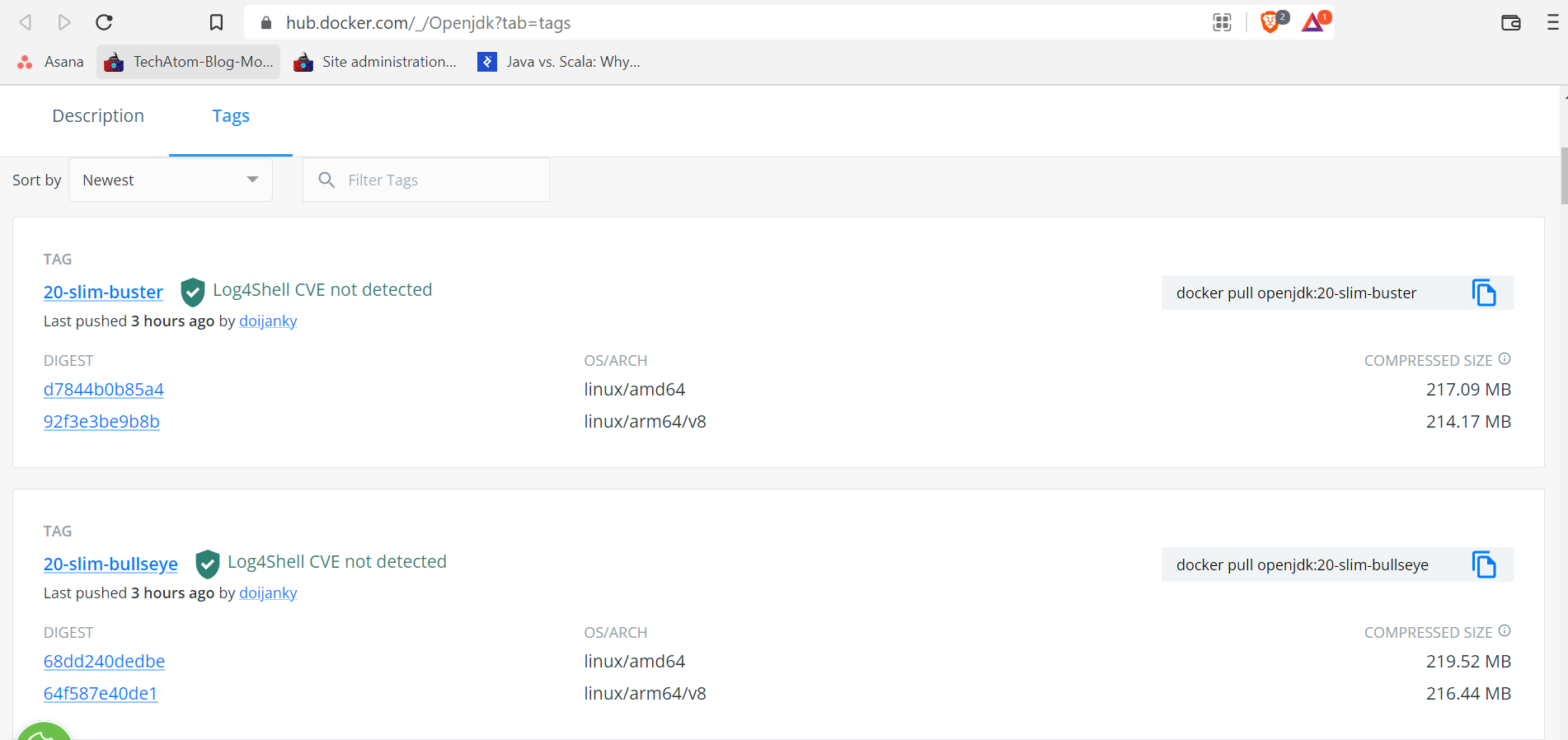The height and width of the screenshot is (740, 1568).
Task: Copy the docker pull 20-slim-bullseye command
Action: point(1483,564)
